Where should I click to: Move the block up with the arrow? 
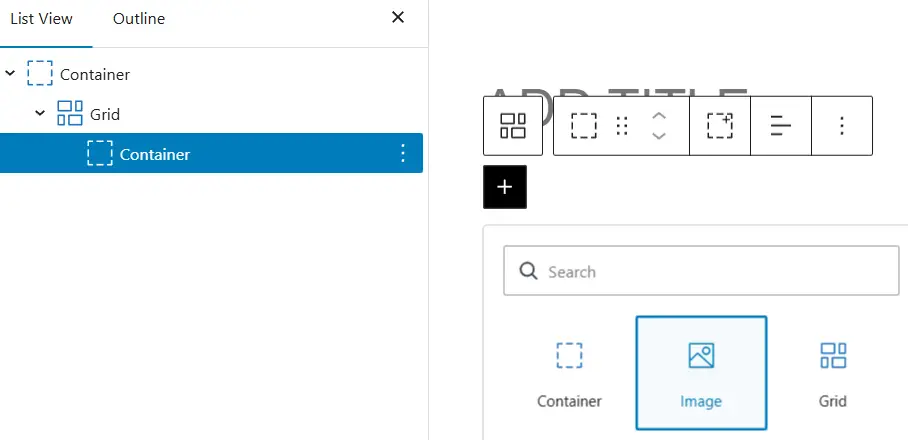659,116
